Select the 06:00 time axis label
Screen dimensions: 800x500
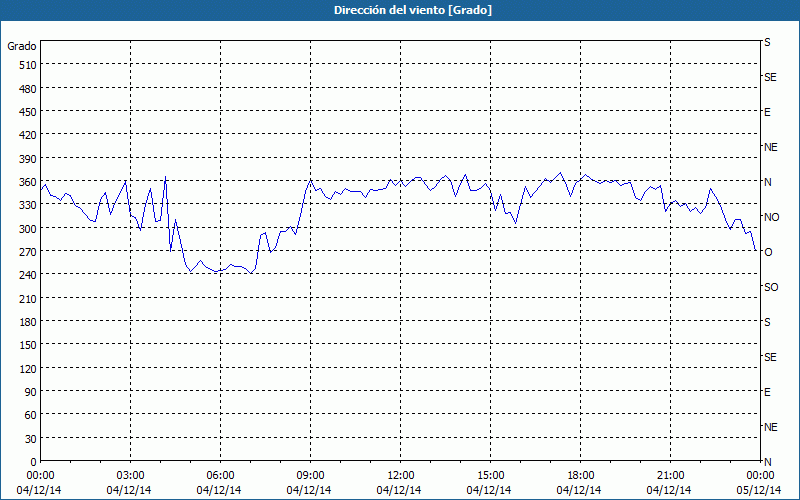tap(220, 476)
